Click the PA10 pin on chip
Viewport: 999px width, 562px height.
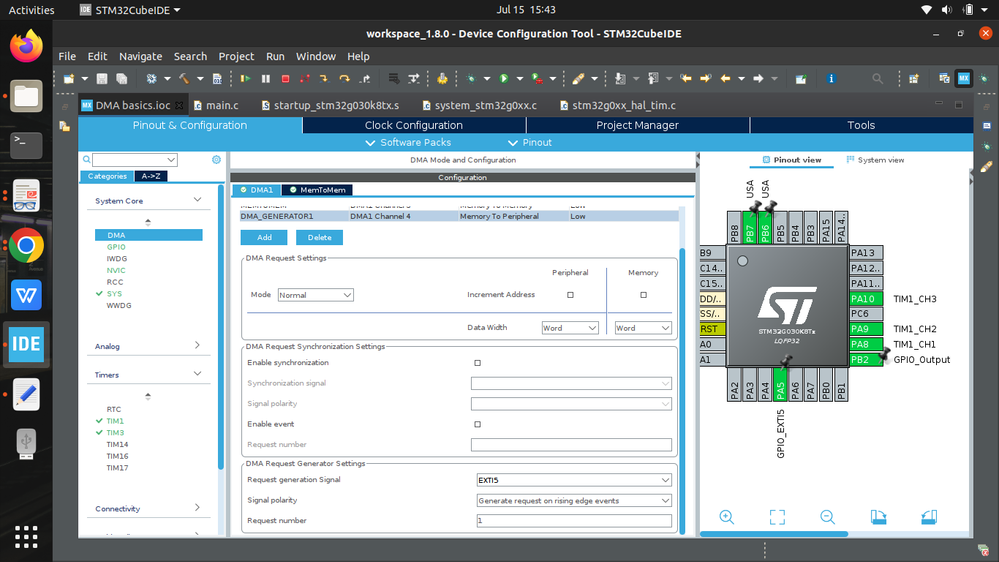pos(866,299)
